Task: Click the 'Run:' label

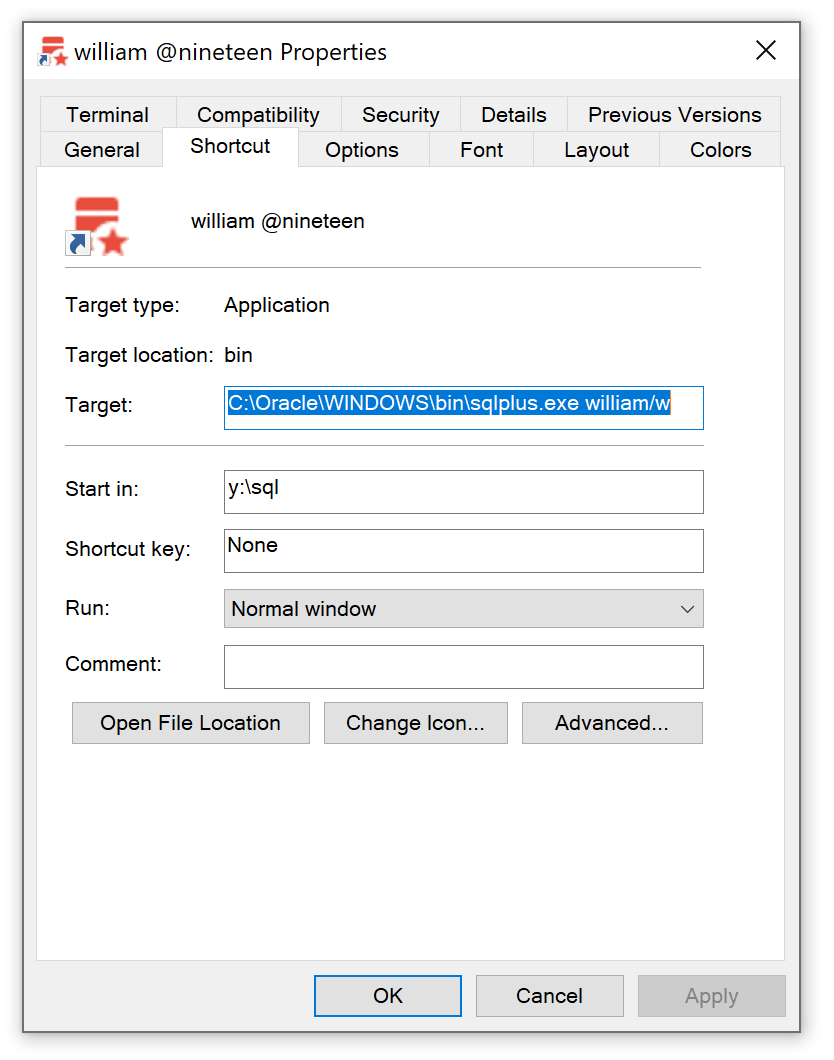Action: point(87,608)
